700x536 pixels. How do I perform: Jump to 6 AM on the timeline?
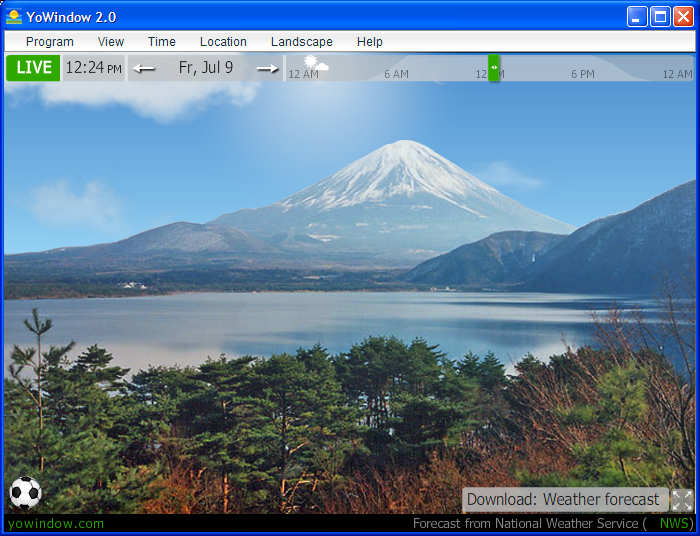coord(396,74)
